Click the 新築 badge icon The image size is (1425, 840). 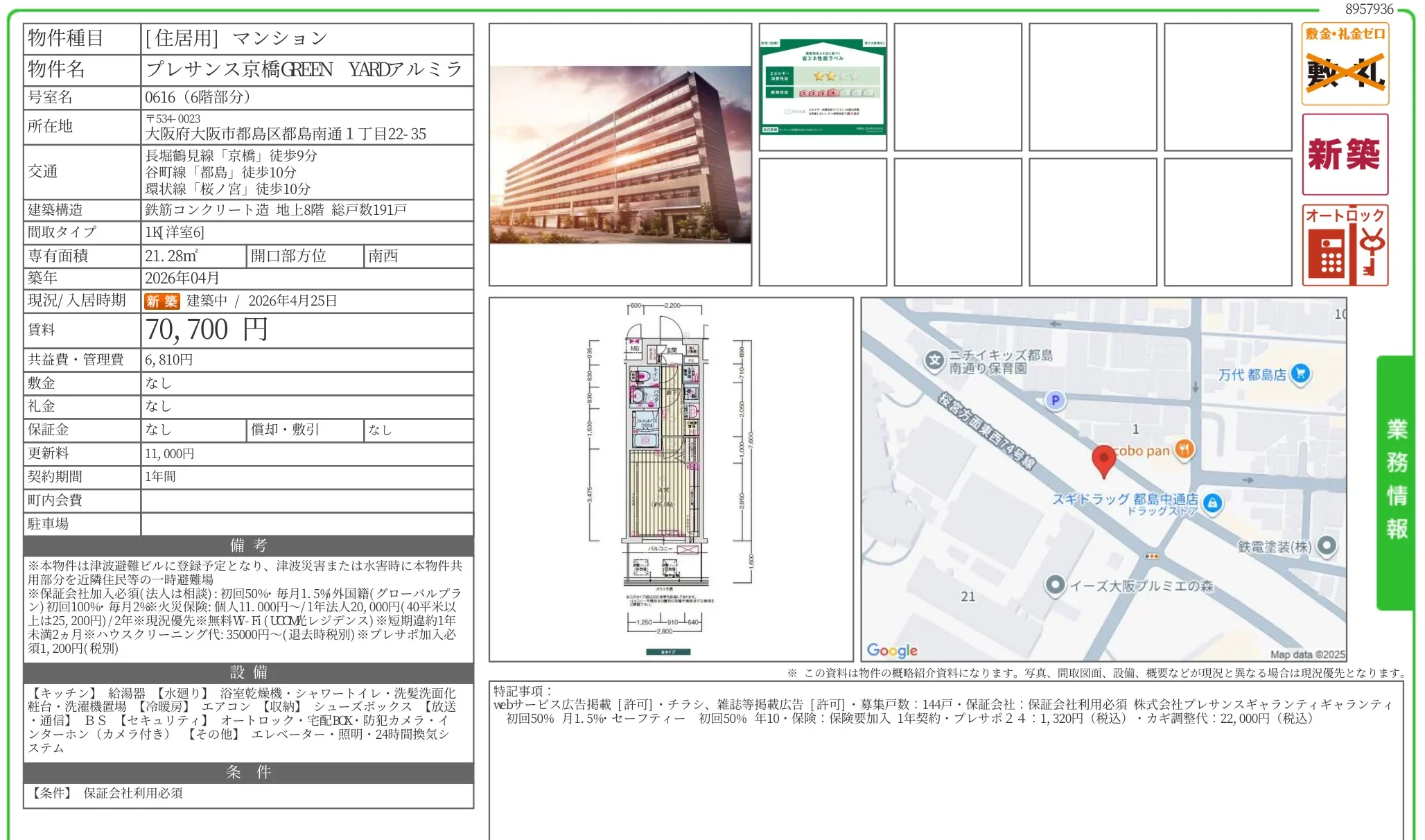click(1345, 154)
